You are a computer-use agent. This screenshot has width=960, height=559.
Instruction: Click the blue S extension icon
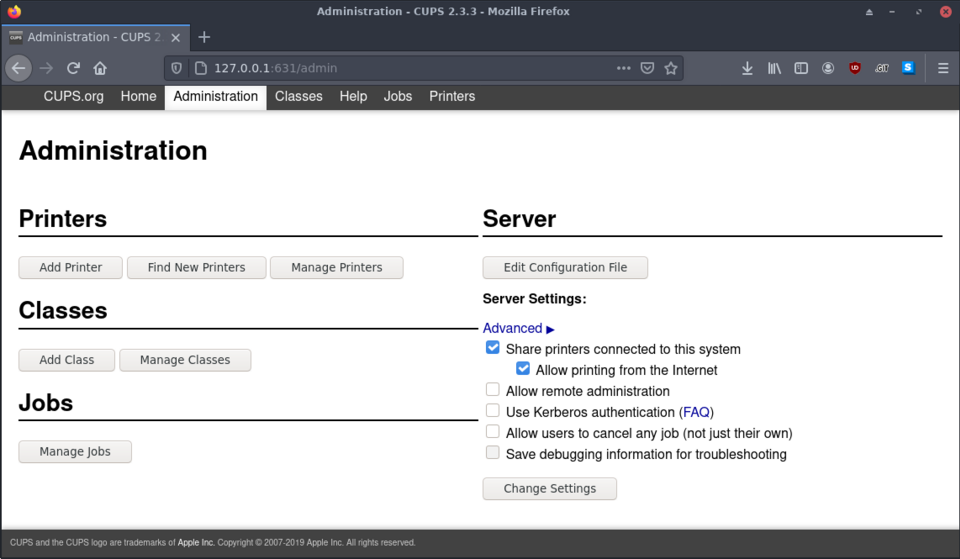click(908, 68)
